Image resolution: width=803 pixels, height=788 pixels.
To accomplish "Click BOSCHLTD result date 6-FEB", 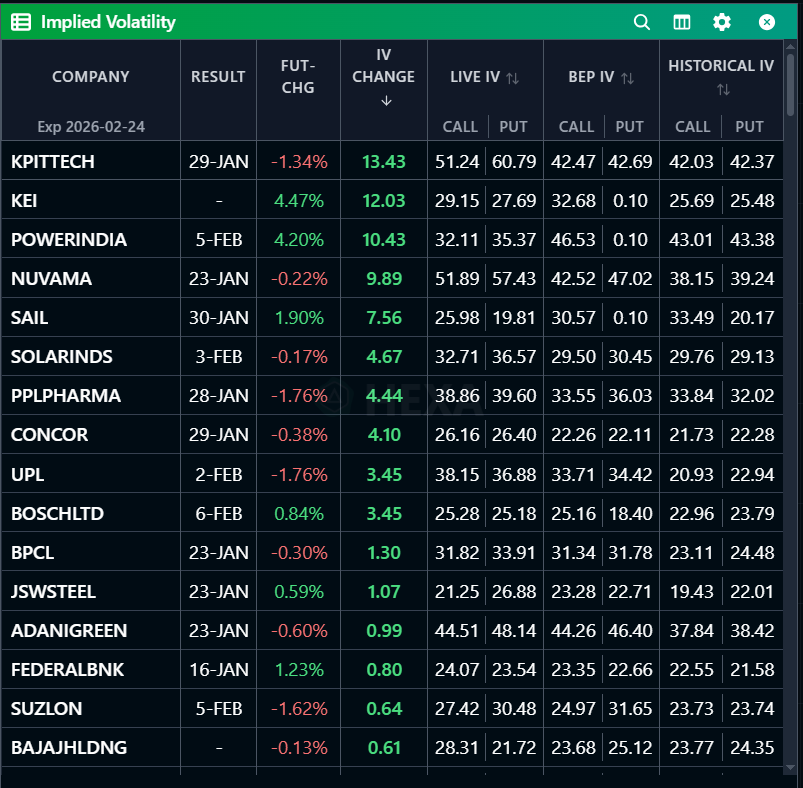I will pos(219,514).
